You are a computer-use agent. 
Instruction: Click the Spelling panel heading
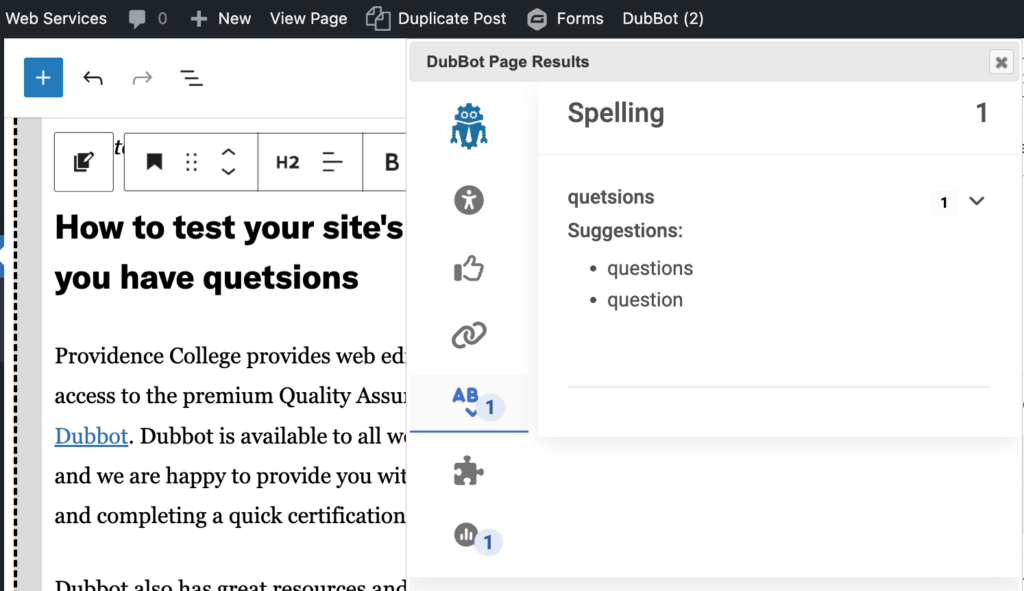(x=616, y=113)
